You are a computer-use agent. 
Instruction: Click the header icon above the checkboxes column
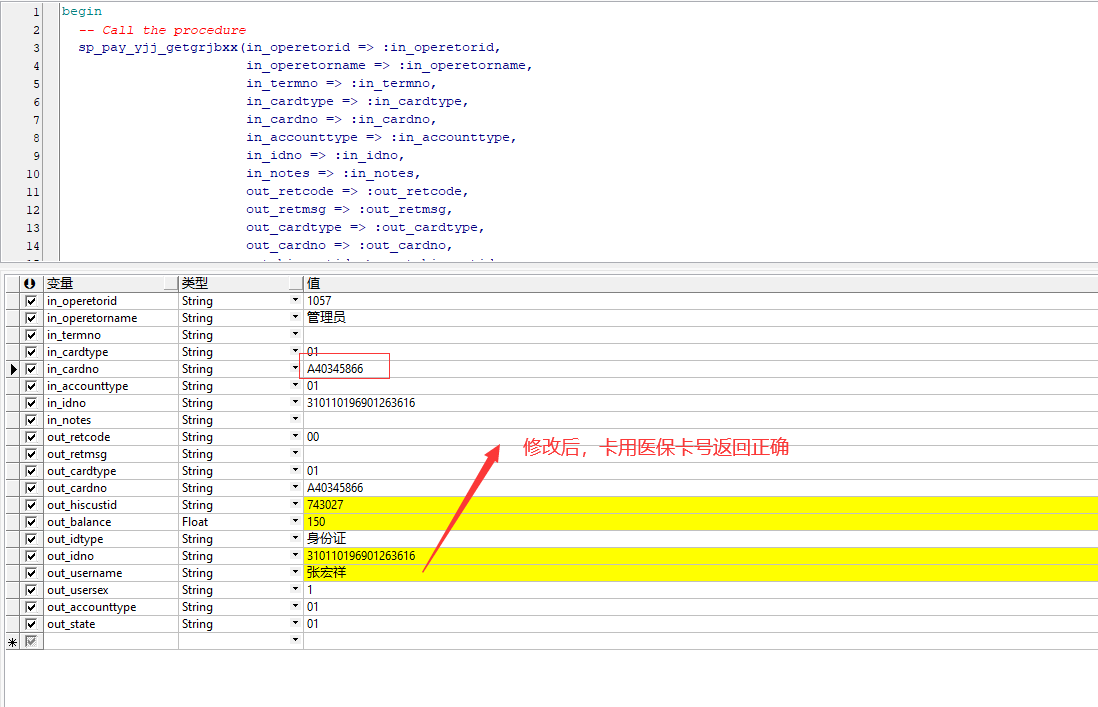tap(29, 284)
